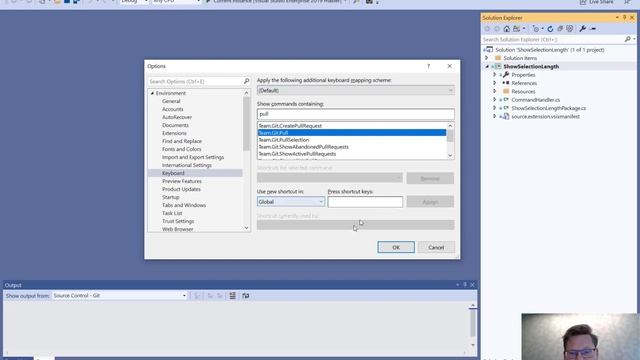
Task: Click OK in the Options dialog
Action: pos(396,247)
